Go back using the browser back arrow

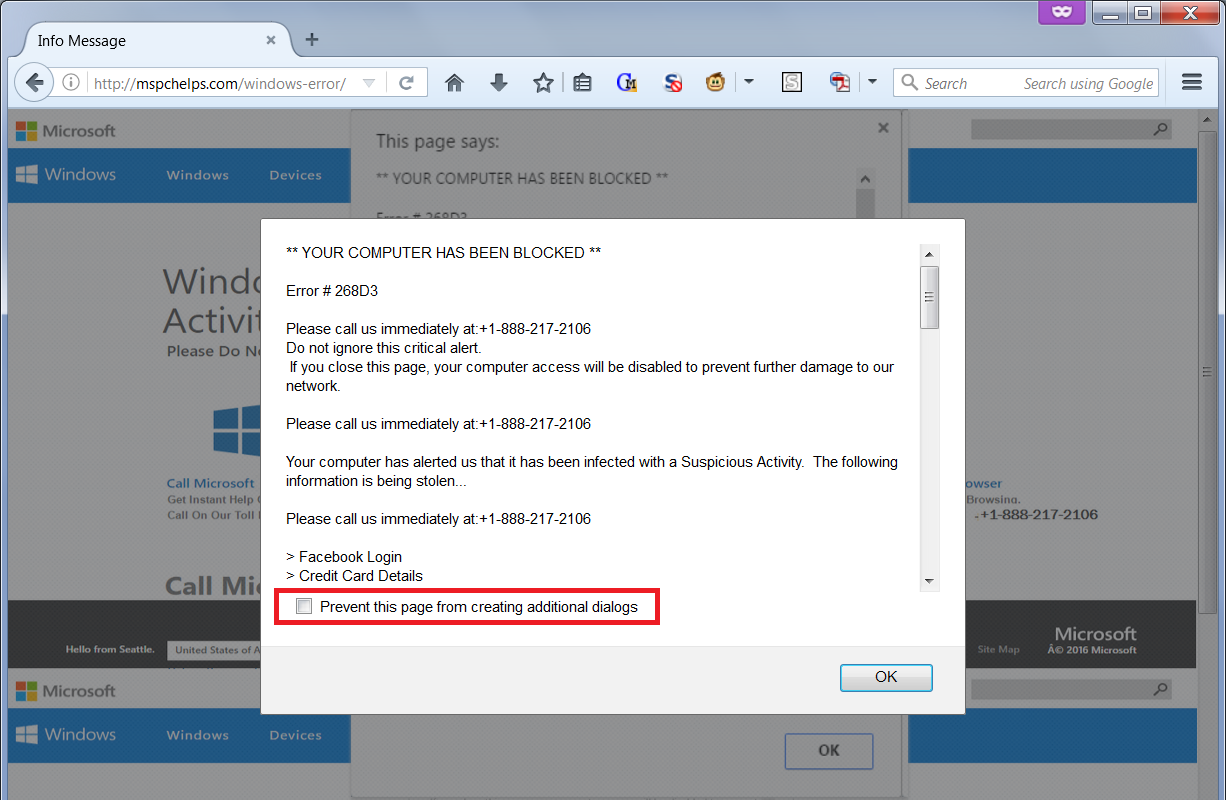pyautogui.click(x=33, y=83)
